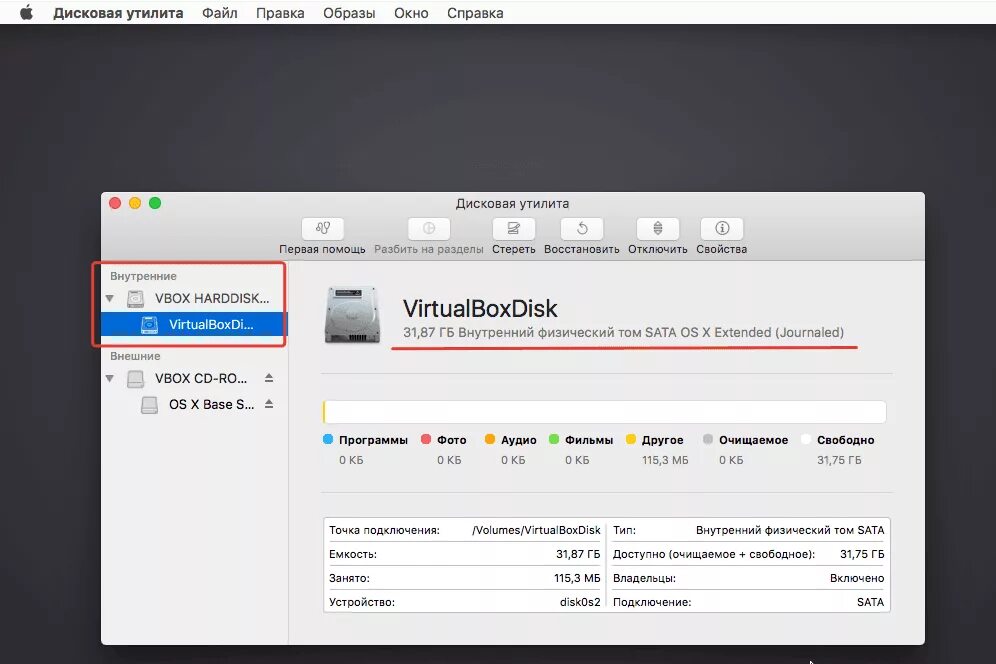Click the VBOX CD-ROM drive icon
Viewport: 996px width, 664px height.
pyautogui.click(x=135, y=379)
